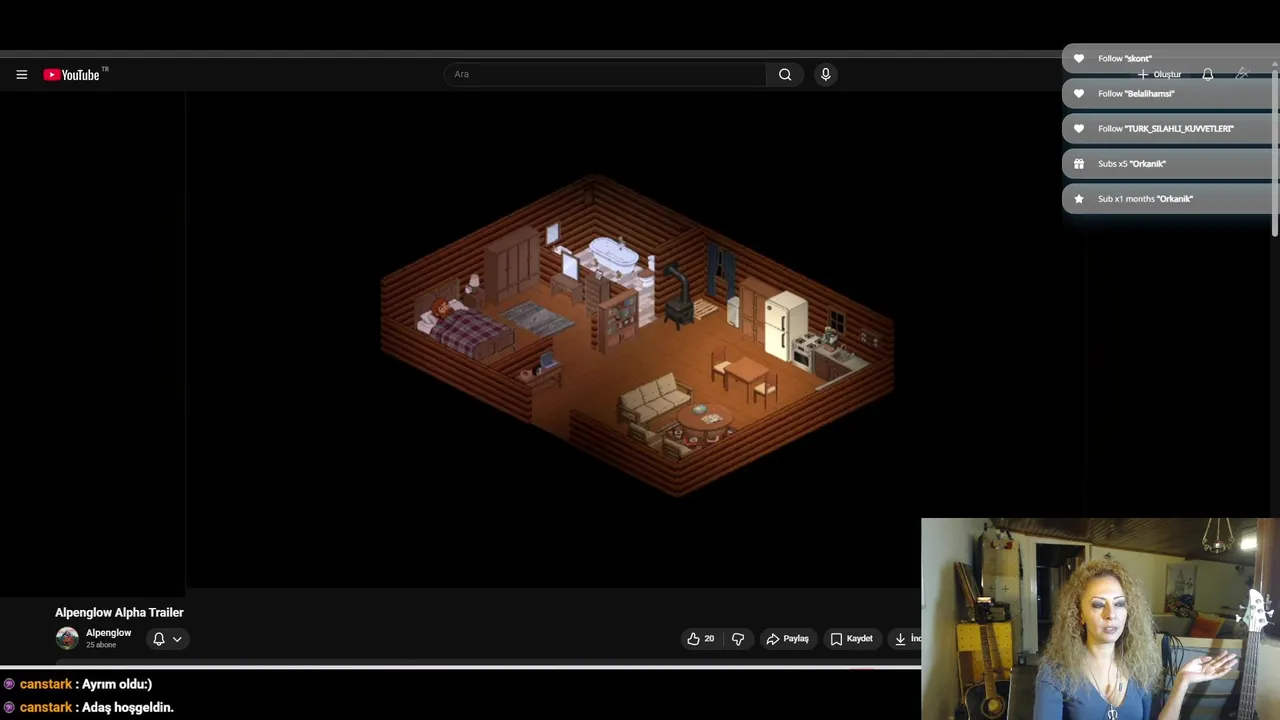Open the YouTube hamburger guide menu
The height and width of the screenshot is (720, 1280).
(x=21, y=74)
